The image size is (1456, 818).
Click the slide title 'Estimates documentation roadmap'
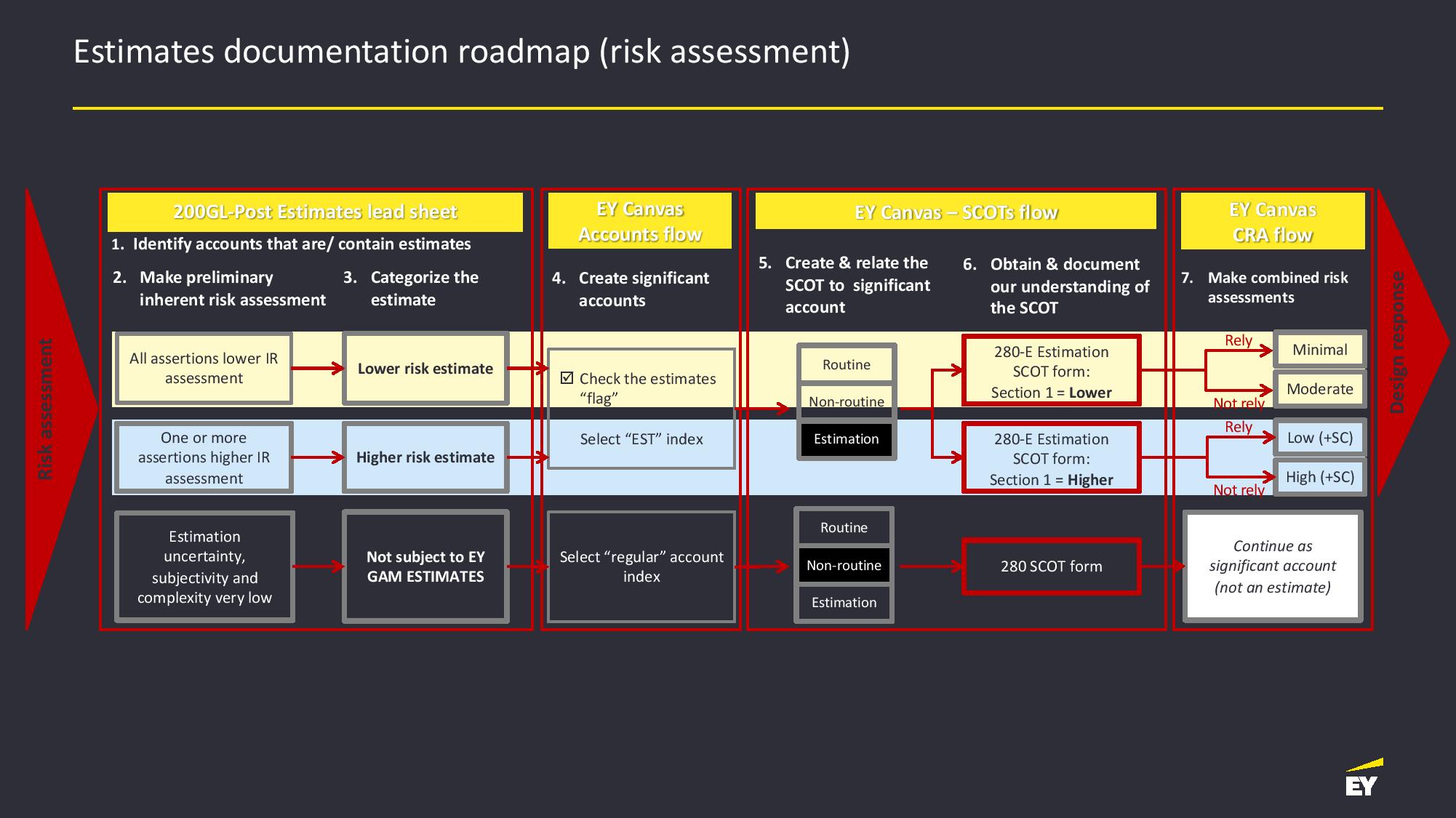462,52
